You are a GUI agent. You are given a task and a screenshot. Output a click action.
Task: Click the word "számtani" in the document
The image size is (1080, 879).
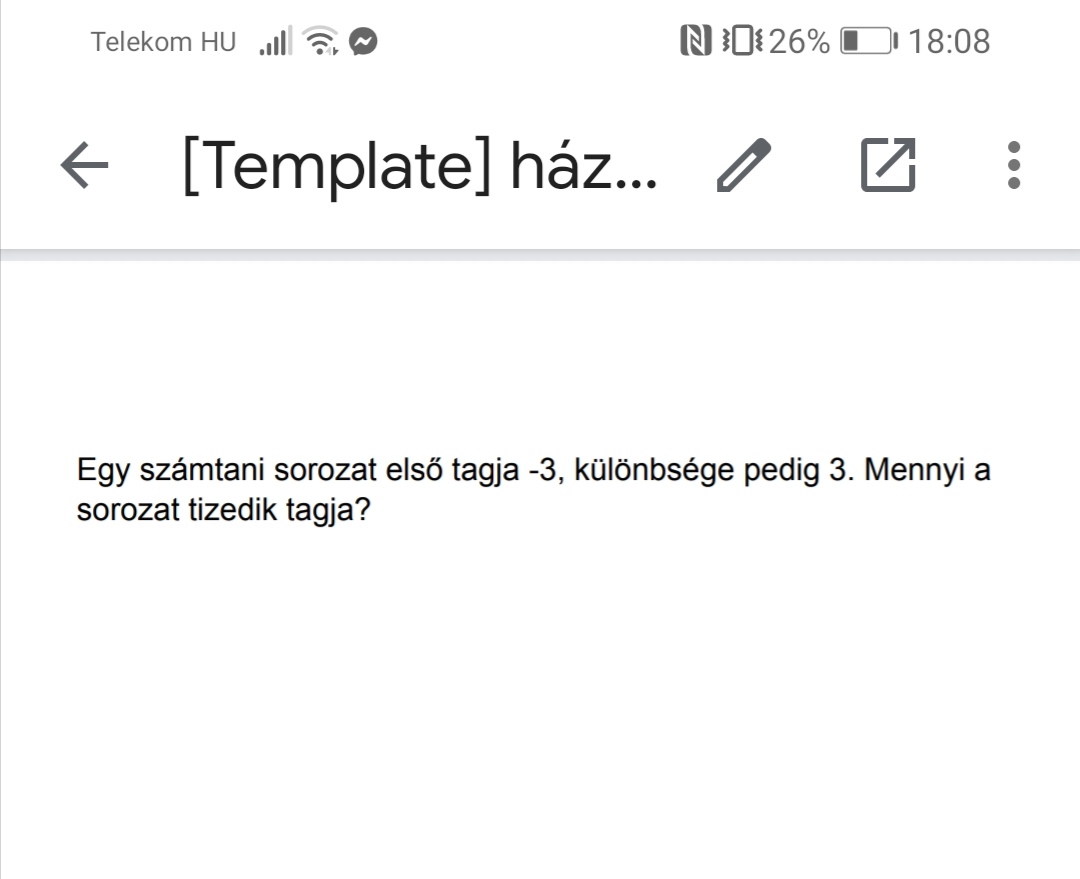200,471
